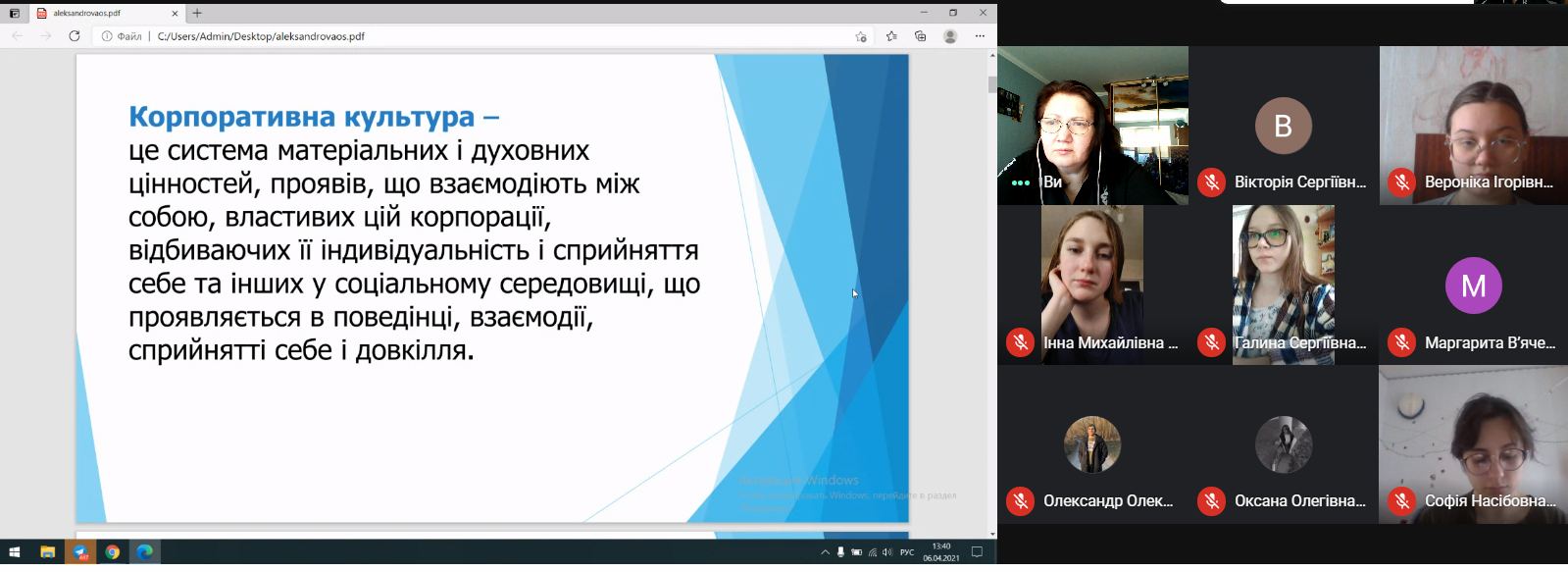This screenshot has height=572, width=1568.
Task: Open the РУС input language switcher
Action: click(907, 552)
